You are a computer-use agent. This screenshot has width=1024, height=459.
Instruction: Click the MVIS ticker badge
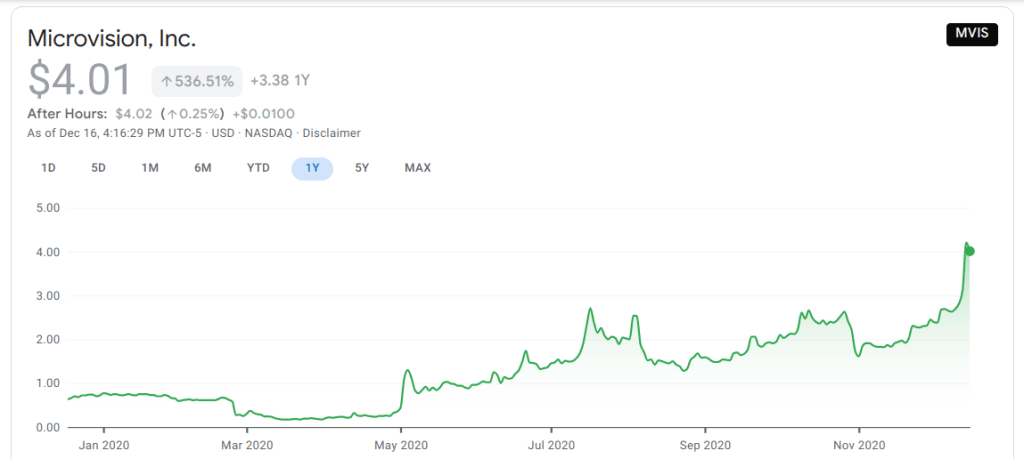pyautogui.click(x=971, y=35)
